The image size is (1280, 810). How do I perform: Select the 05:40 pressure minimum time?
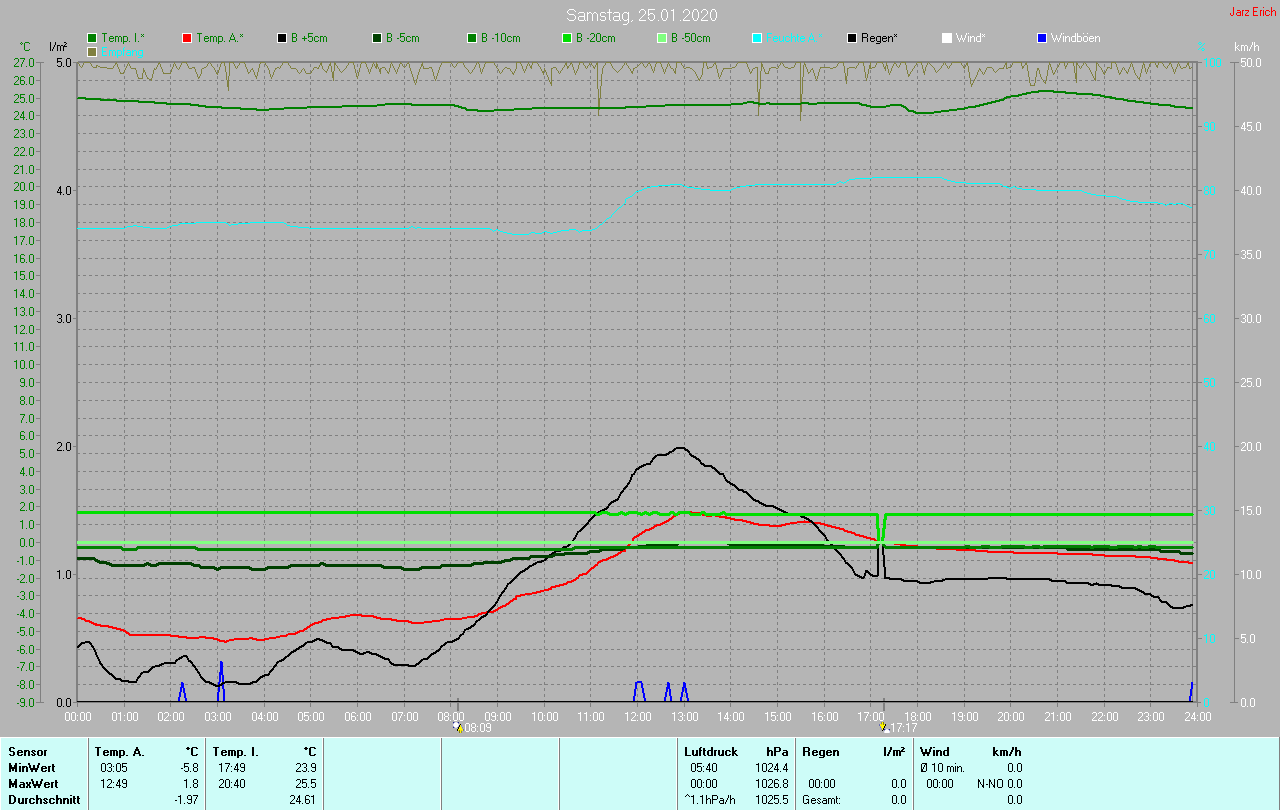coord(703,768)
